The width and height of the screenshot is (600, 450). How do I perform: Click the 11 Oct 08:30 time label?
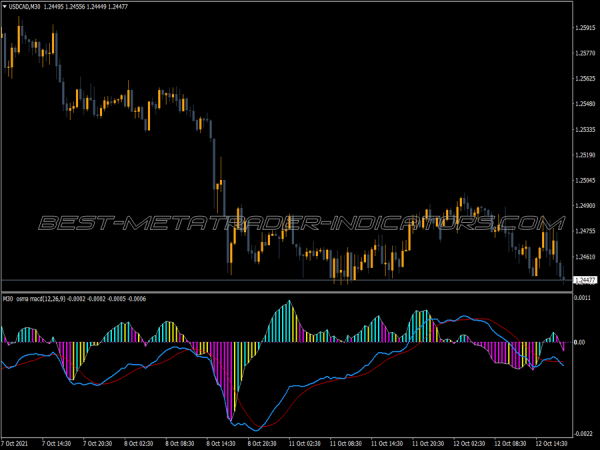346,443
